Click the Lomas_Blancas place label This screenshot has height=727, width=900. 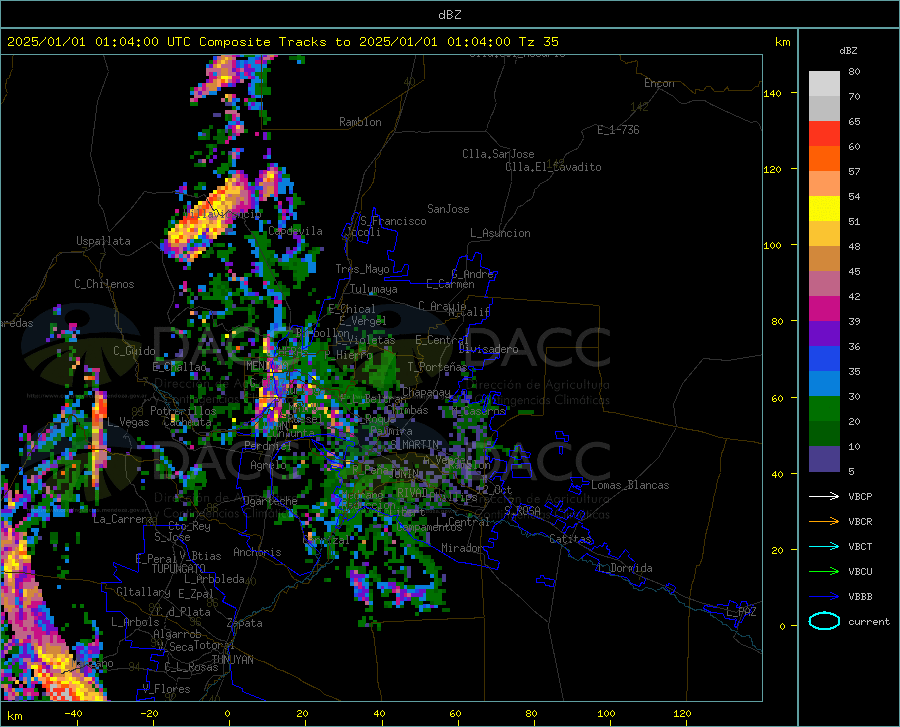630,485
